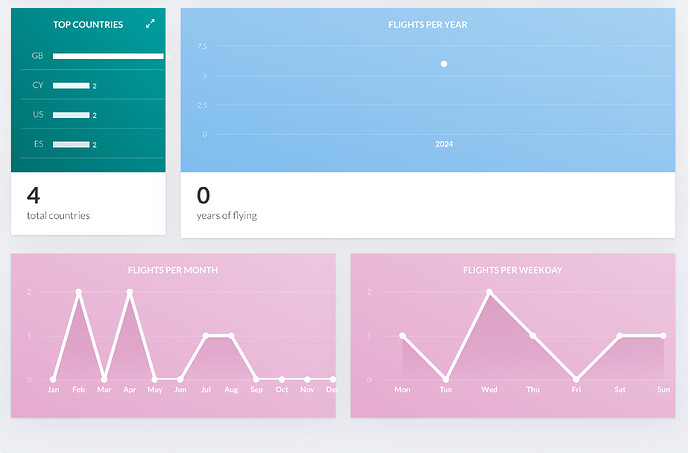
Task: Click the big number 0 above years of flying
Action: click(x=203, y=195)
